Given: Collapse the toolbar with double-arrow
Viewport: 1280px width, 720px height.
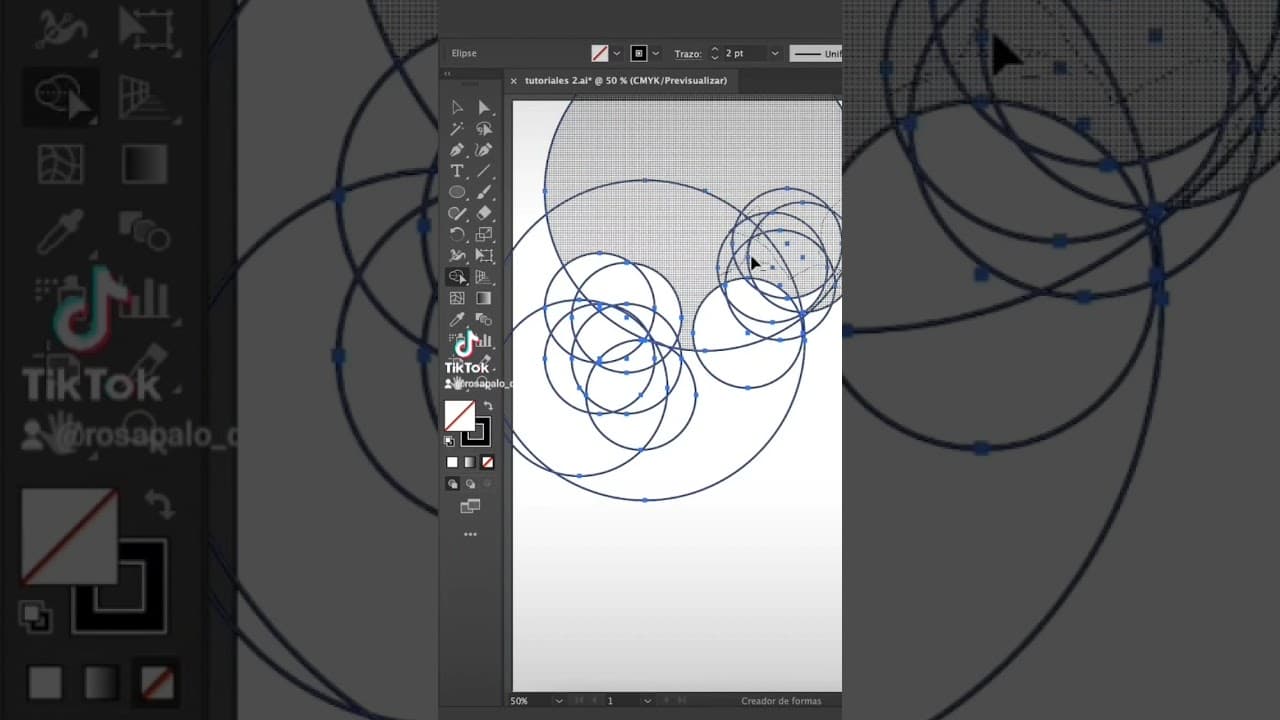Looking at the screenshot, I should 448,73.
